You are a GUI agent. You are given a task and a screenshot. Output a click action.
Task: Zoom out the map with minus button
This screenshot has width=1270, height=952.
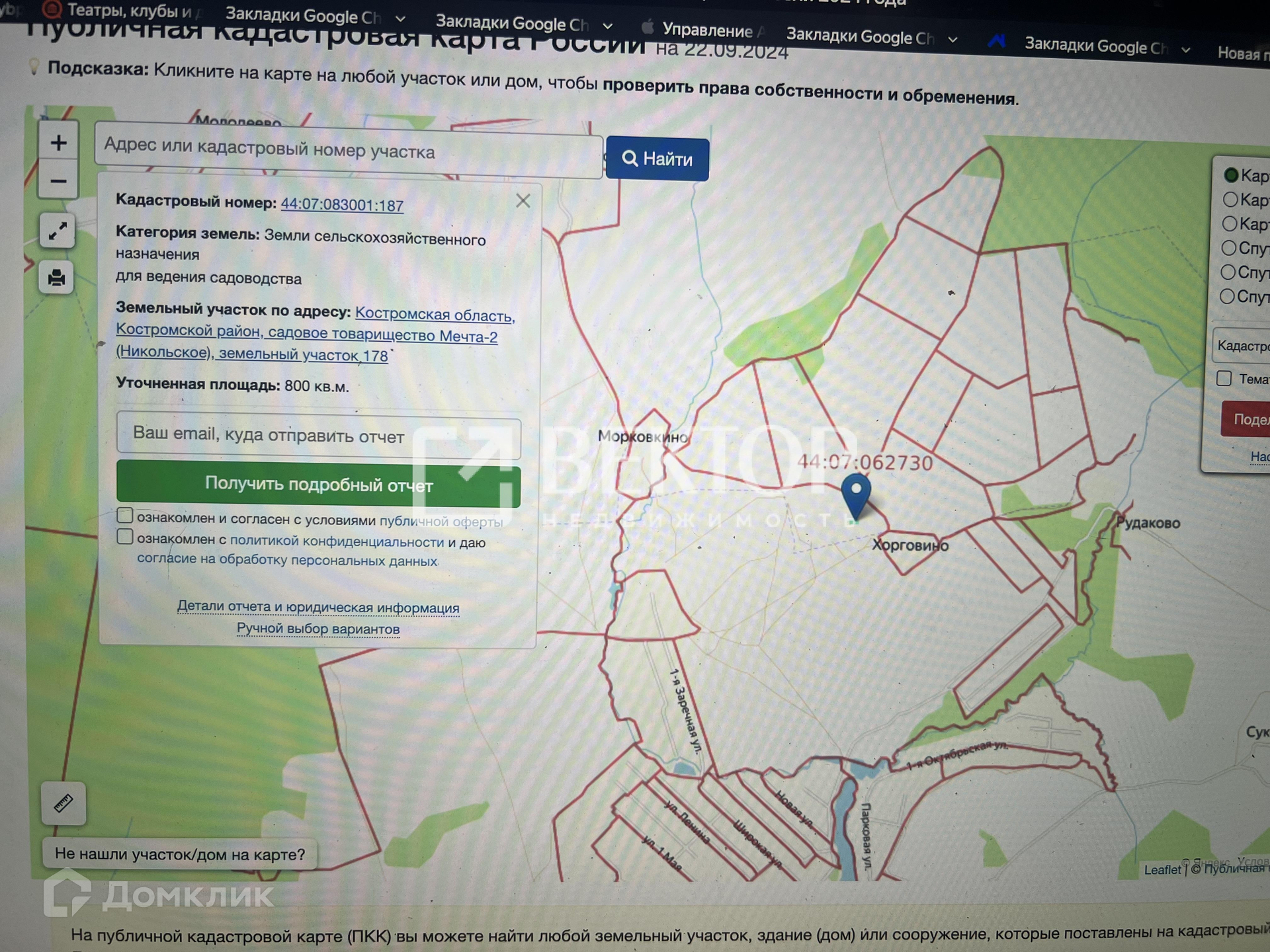(x=58, y=181)
